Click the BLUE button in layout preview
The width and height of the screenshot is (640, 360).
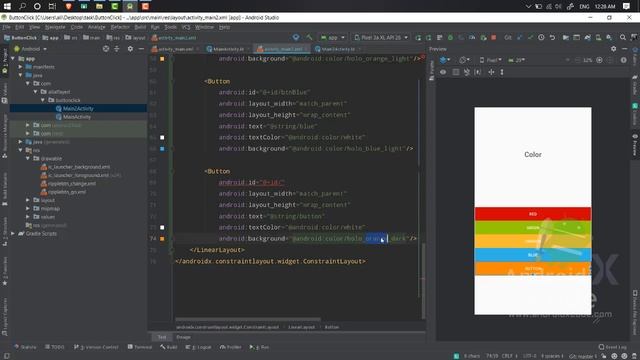533,255
